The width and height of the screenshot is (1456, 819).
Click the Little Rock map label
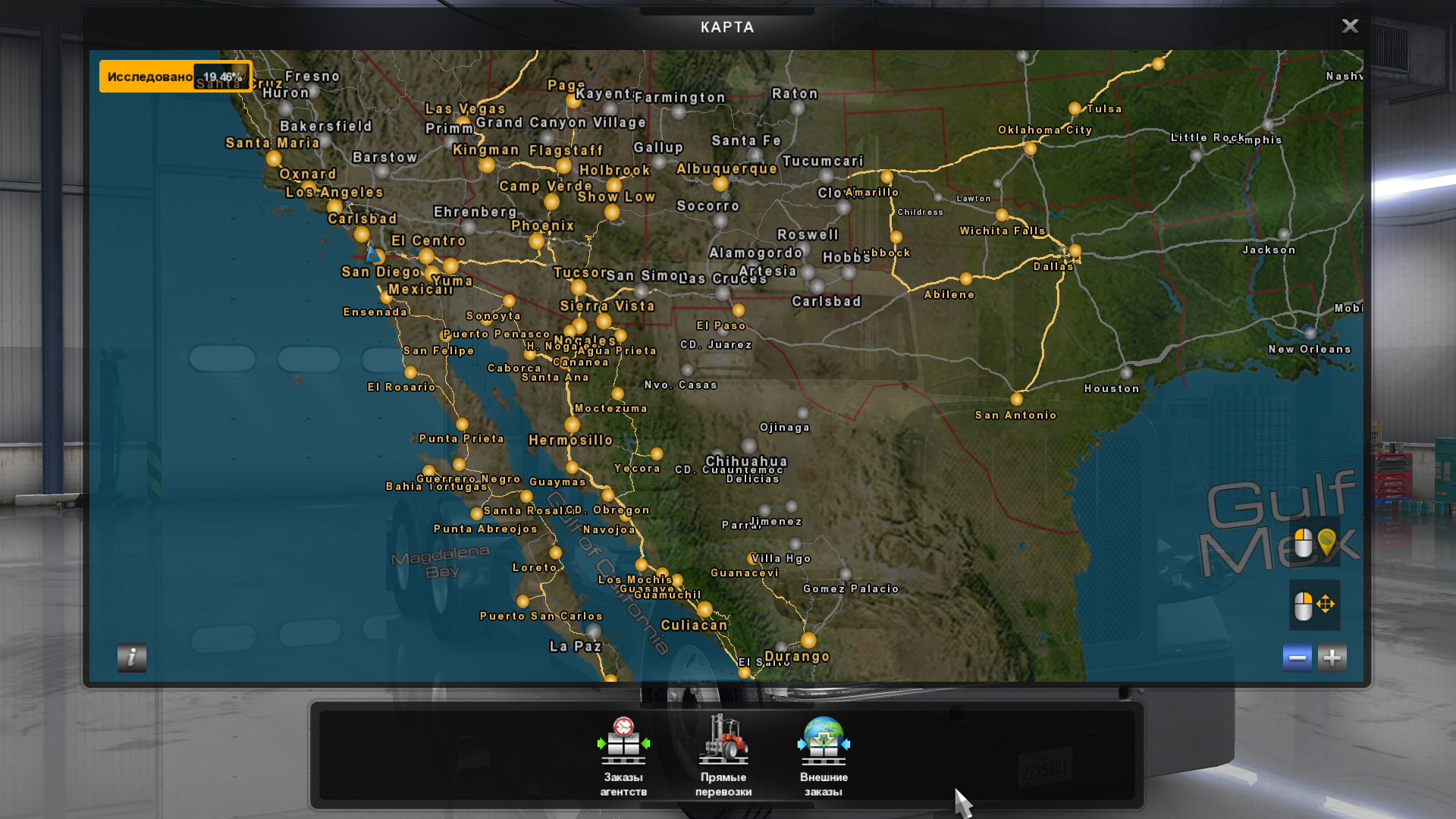click(x=1207, y=137)
